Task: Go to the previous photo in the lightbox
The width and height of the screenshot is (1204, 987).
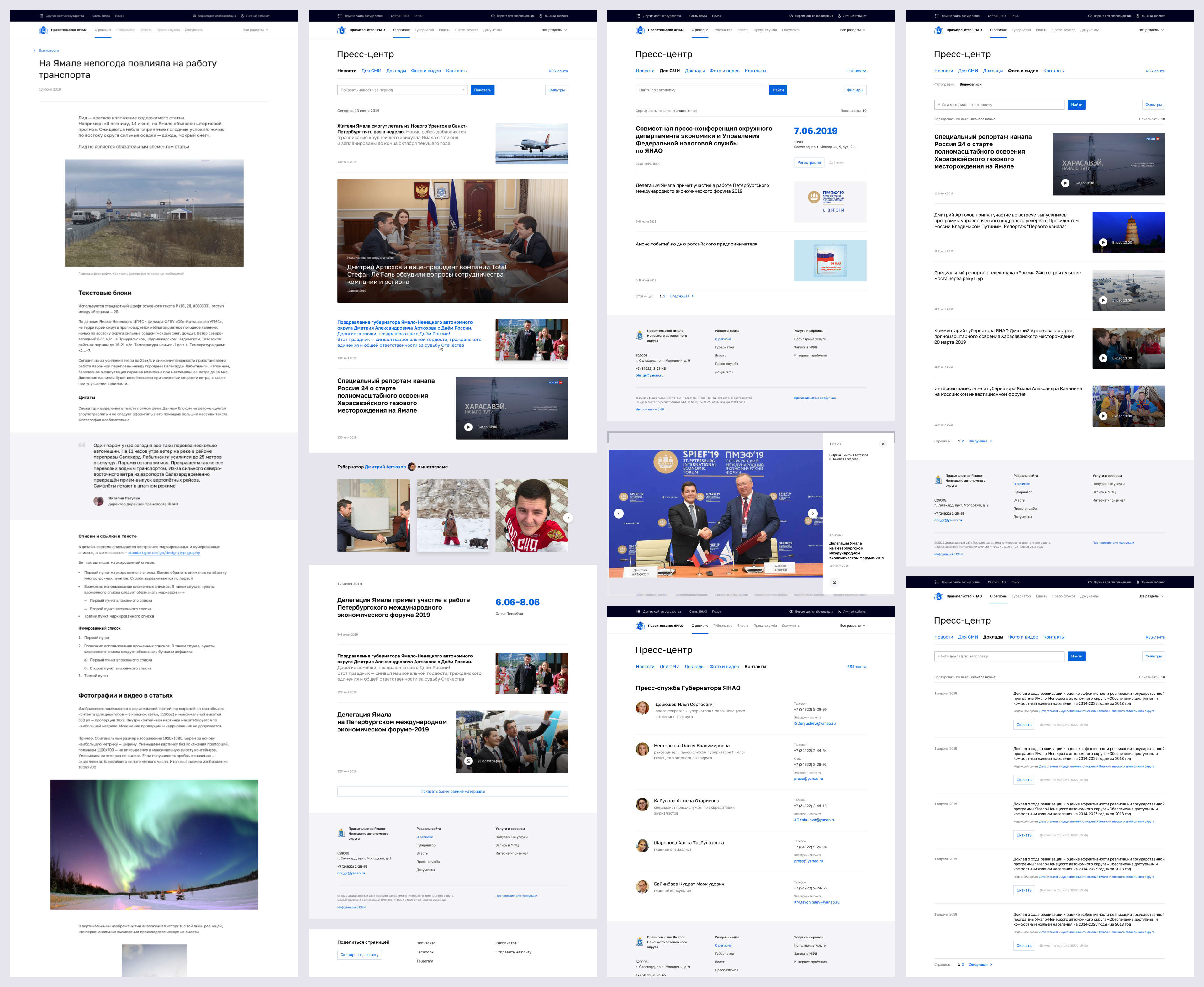Action: pos(619,513)
